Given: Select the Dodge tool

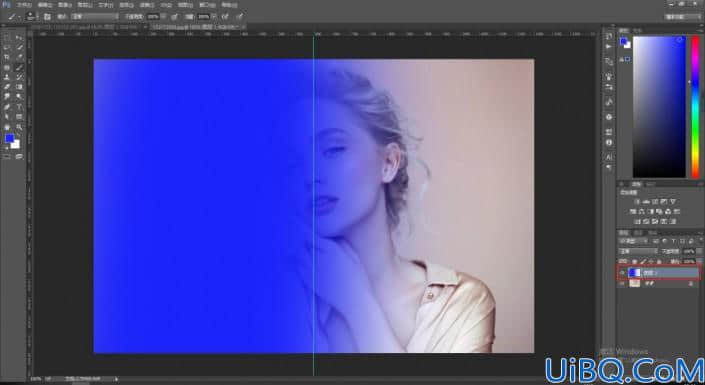Looking at the screenshot, I should (x=19, y=97).
